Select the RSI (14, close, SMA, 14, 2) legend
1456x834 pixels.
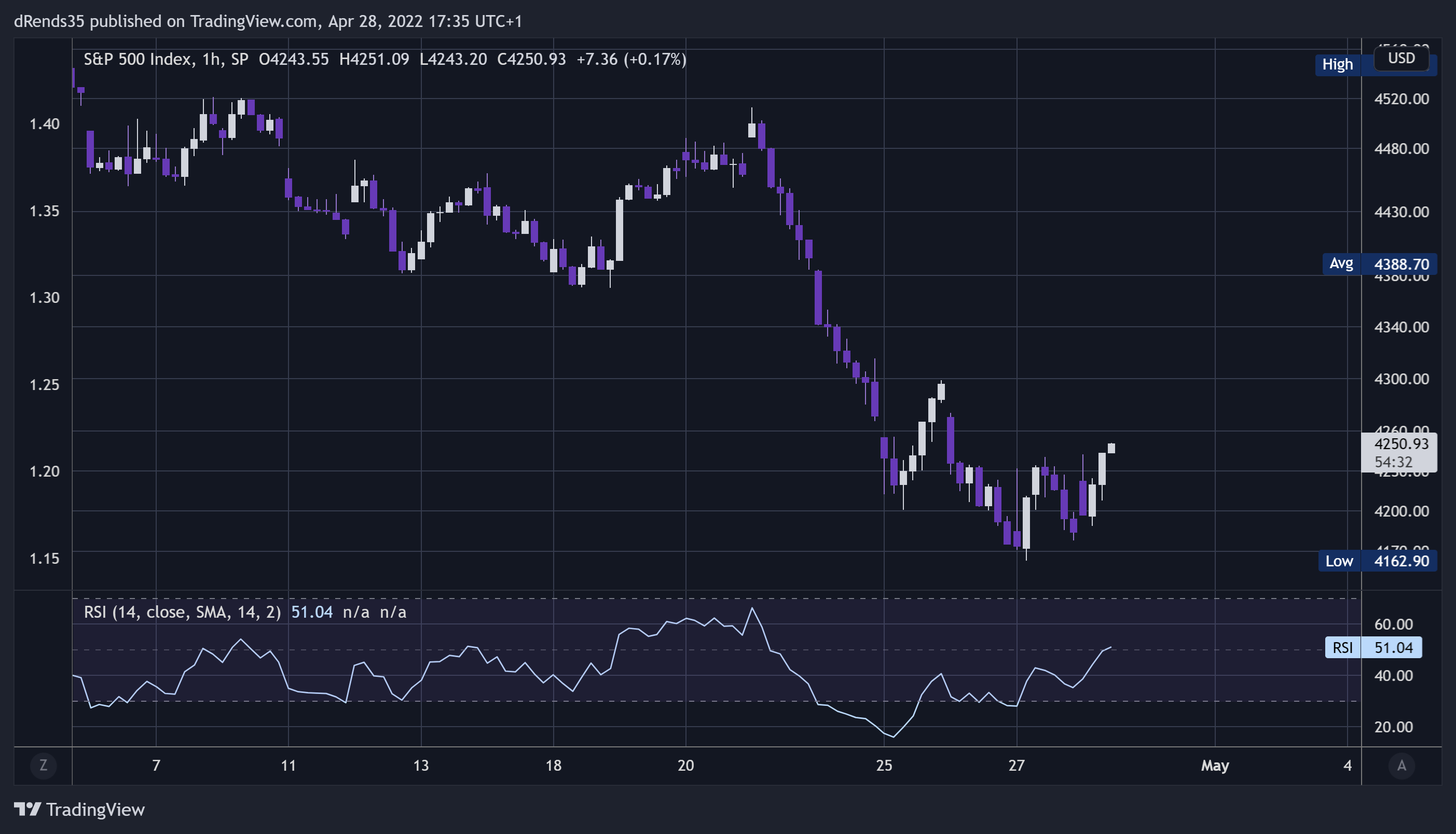coord(182,613)
